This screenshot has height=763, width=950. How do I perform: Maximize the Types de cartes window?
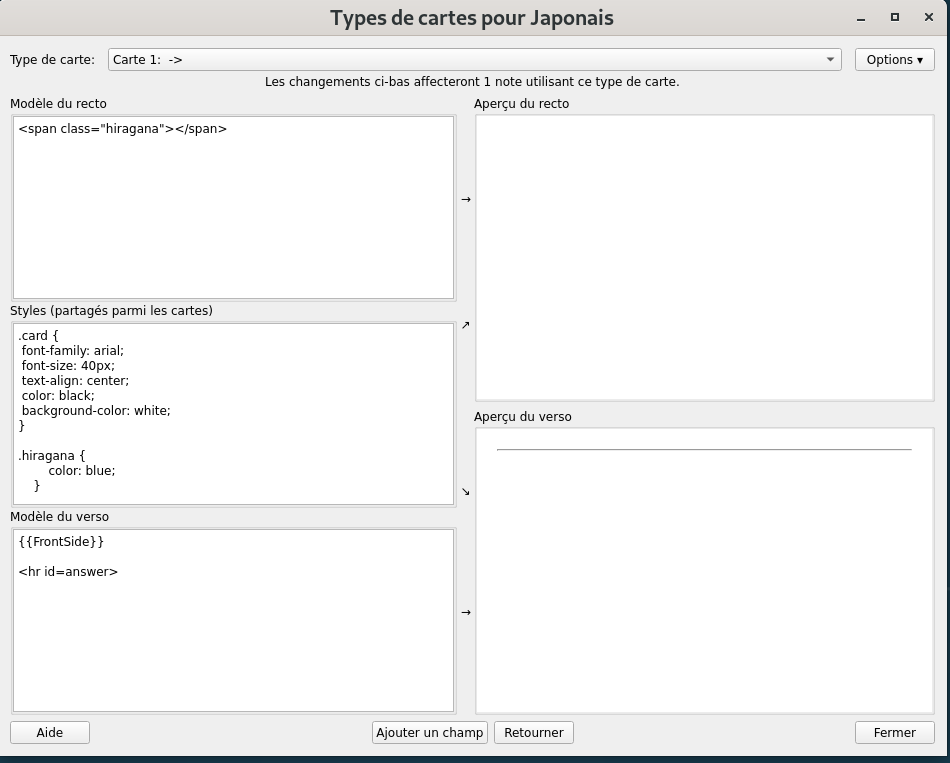pos(894,17)
